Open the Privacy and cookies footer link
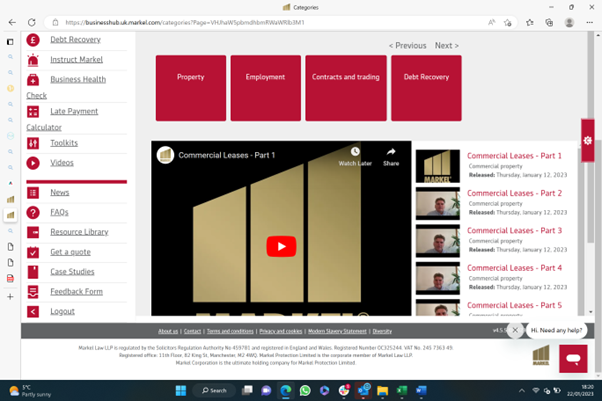602x401 pixels. [281, 331]
